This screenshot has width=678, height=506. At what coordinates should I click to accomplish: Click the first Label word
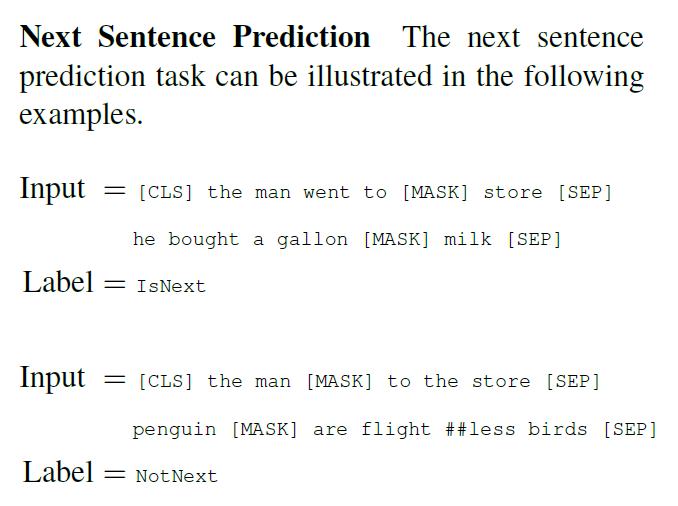[x=58, y=282]
